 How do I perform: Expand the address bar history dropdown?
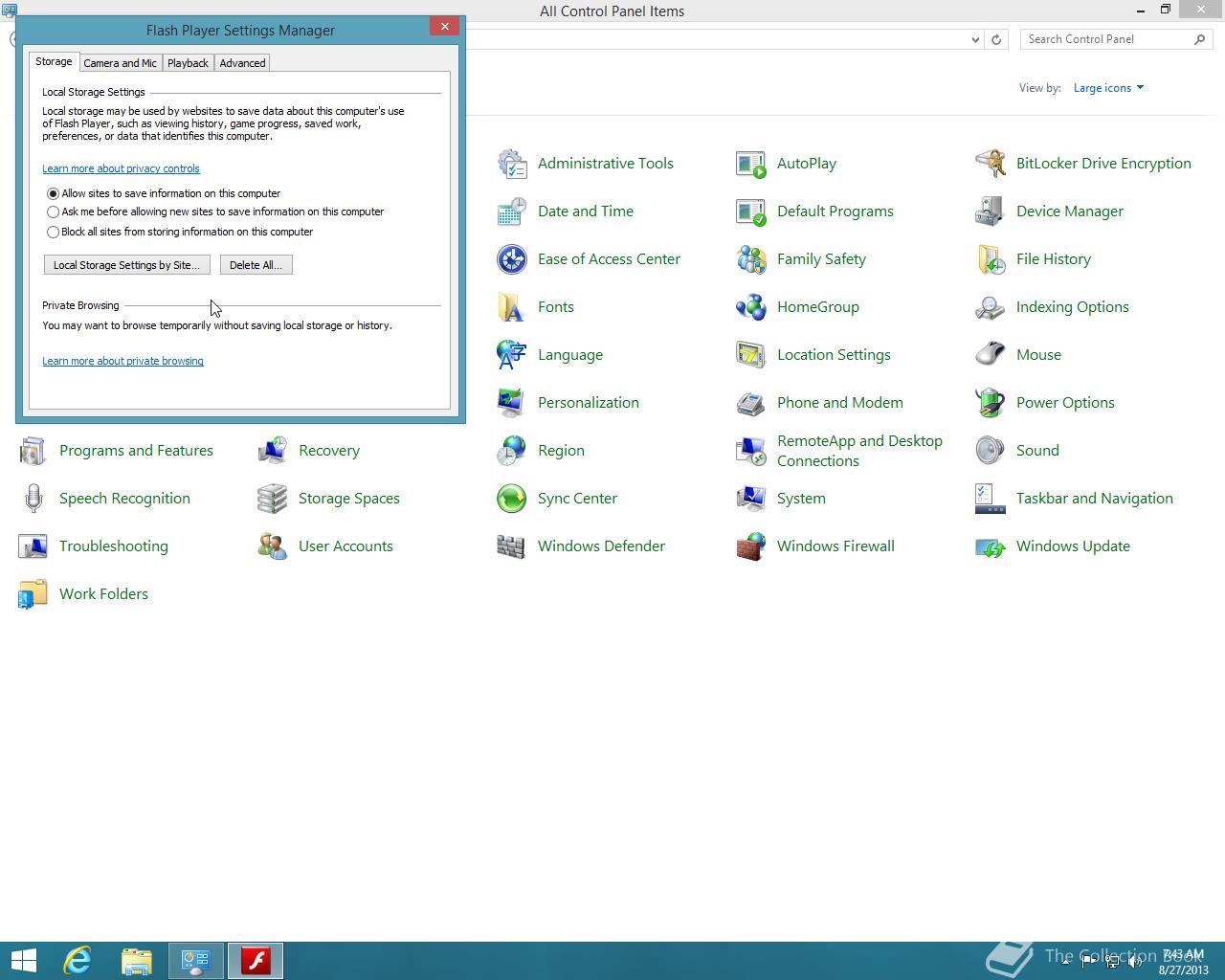tap(975, 39)
